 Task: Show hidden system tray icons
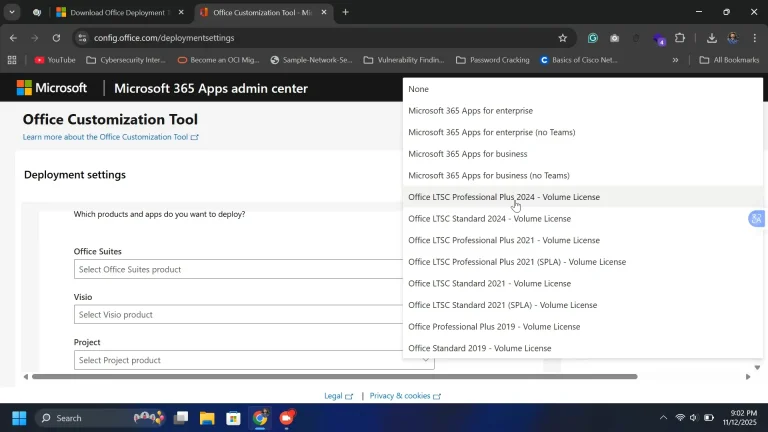(663, 418)
